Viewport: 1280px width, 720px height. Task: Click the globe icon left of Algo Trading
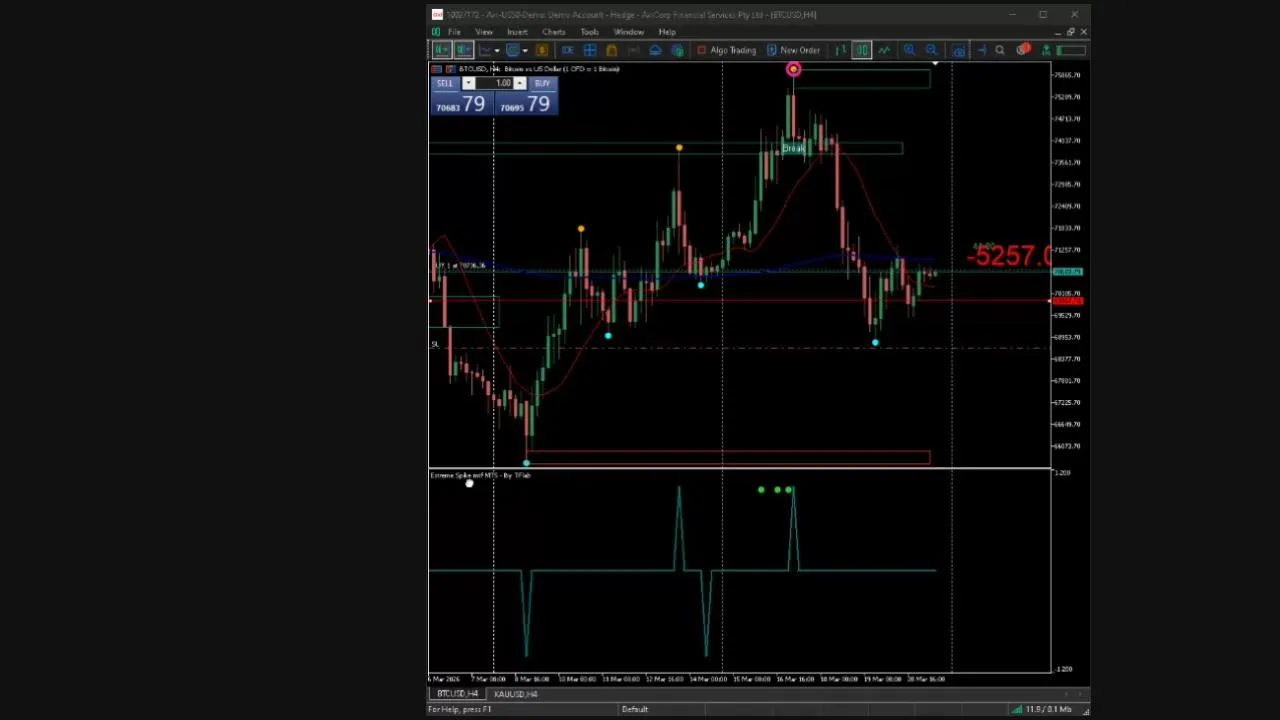677,50
